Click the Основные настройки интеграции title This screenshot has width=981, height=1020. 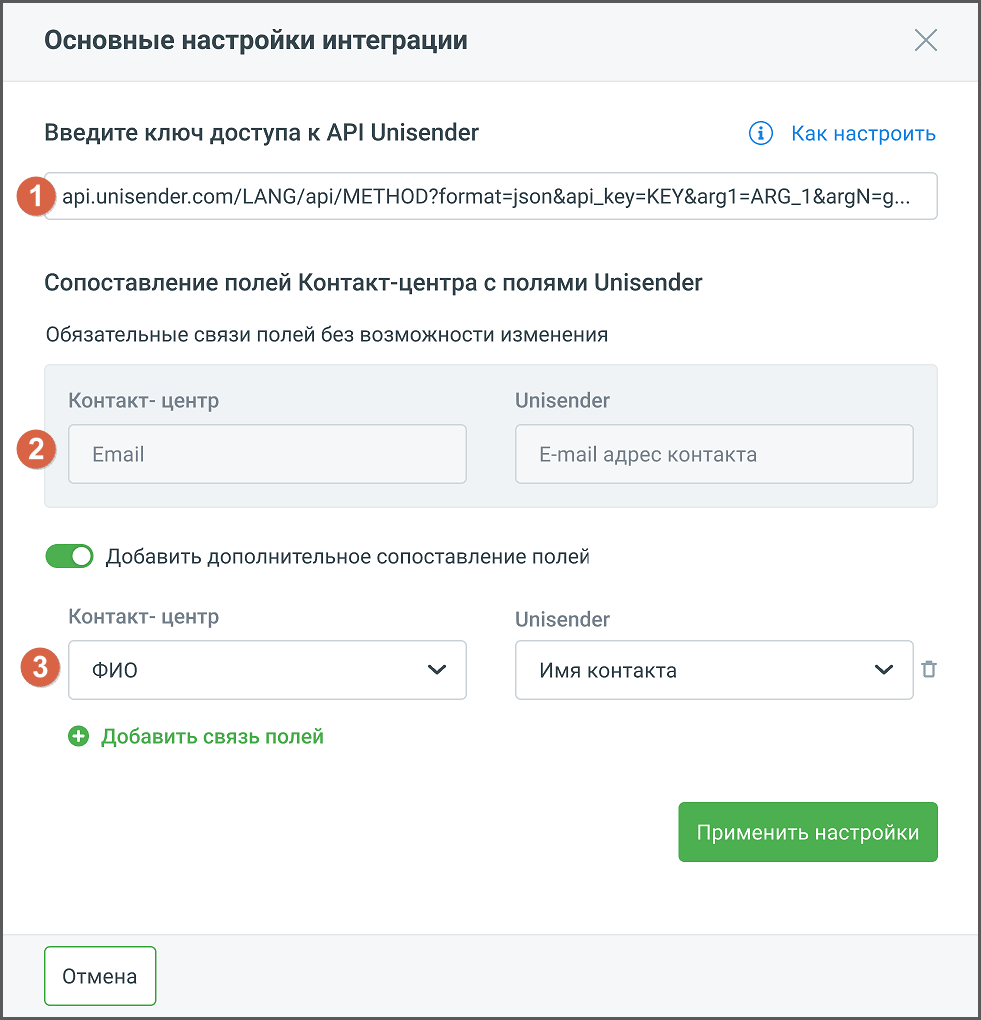point(256,40)
